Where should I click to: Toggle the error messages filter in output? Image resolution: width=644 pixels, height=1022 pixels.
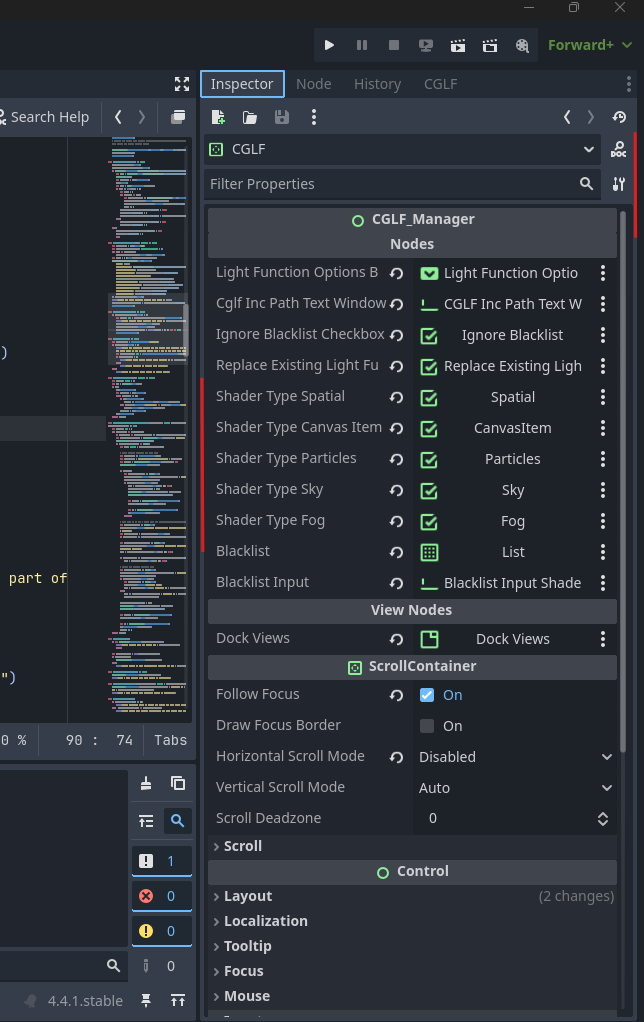[161, 896]
